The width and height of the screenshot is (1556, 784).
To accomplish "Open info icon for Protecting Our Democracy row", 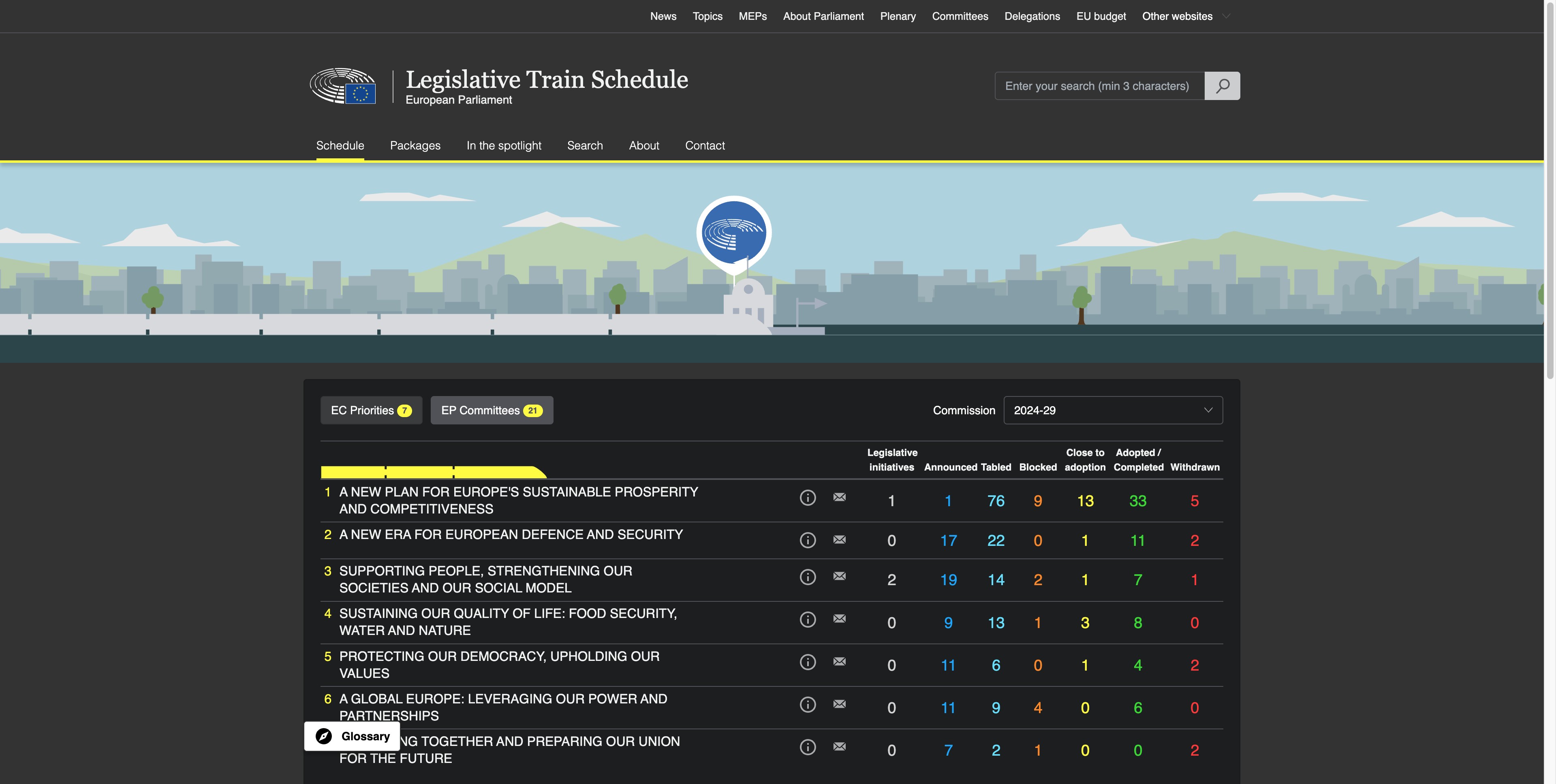I will (x=808, y=661).
